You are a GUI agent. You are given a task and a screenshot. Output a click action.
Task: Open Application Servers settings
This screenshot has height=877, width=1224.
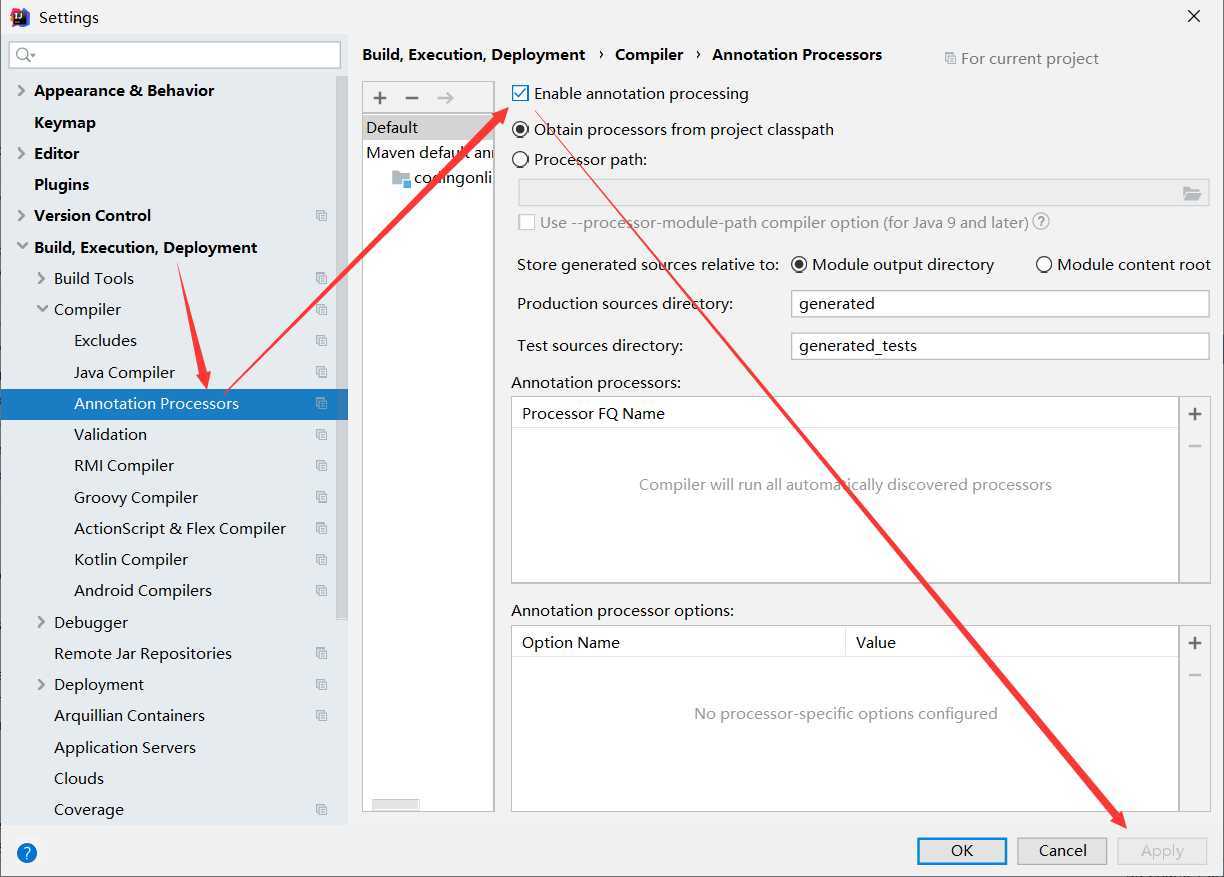coord(125,747)
